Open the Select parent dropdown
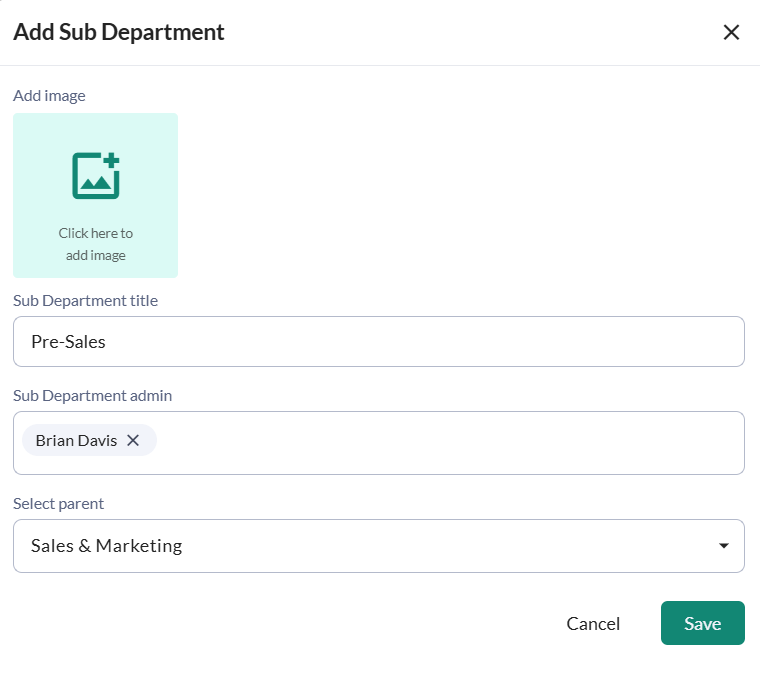The image size is (760, 697). tap(379, 546)
